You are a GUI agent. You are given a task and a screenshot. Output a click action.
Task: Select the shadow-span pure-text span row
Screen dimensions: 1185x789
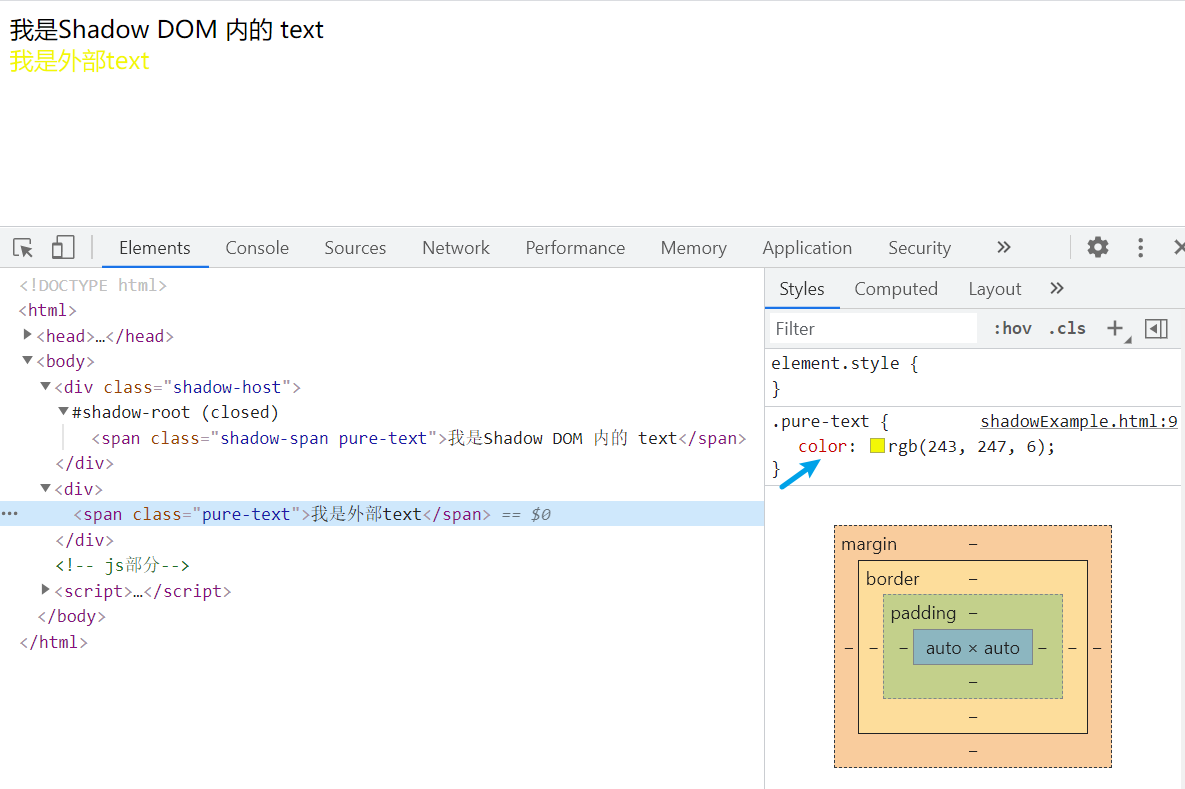click(419, 438)
